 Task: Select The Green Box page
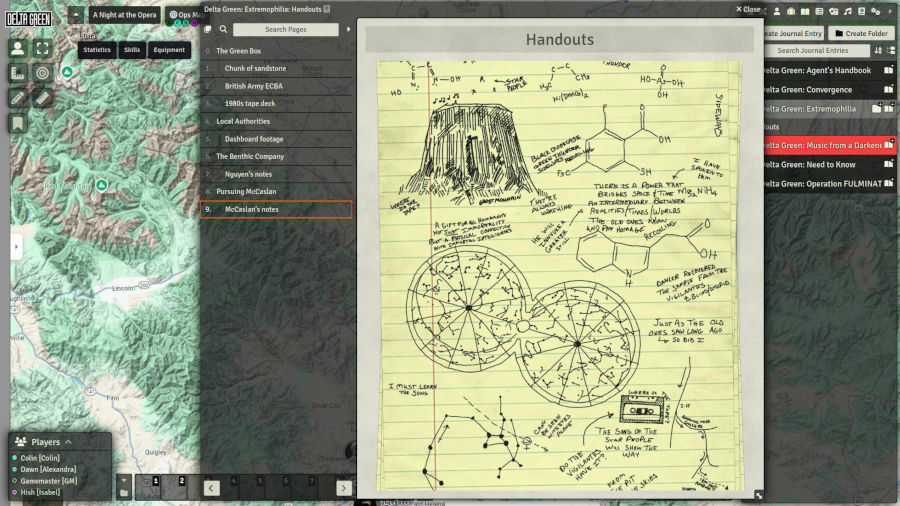coord(276,51)
